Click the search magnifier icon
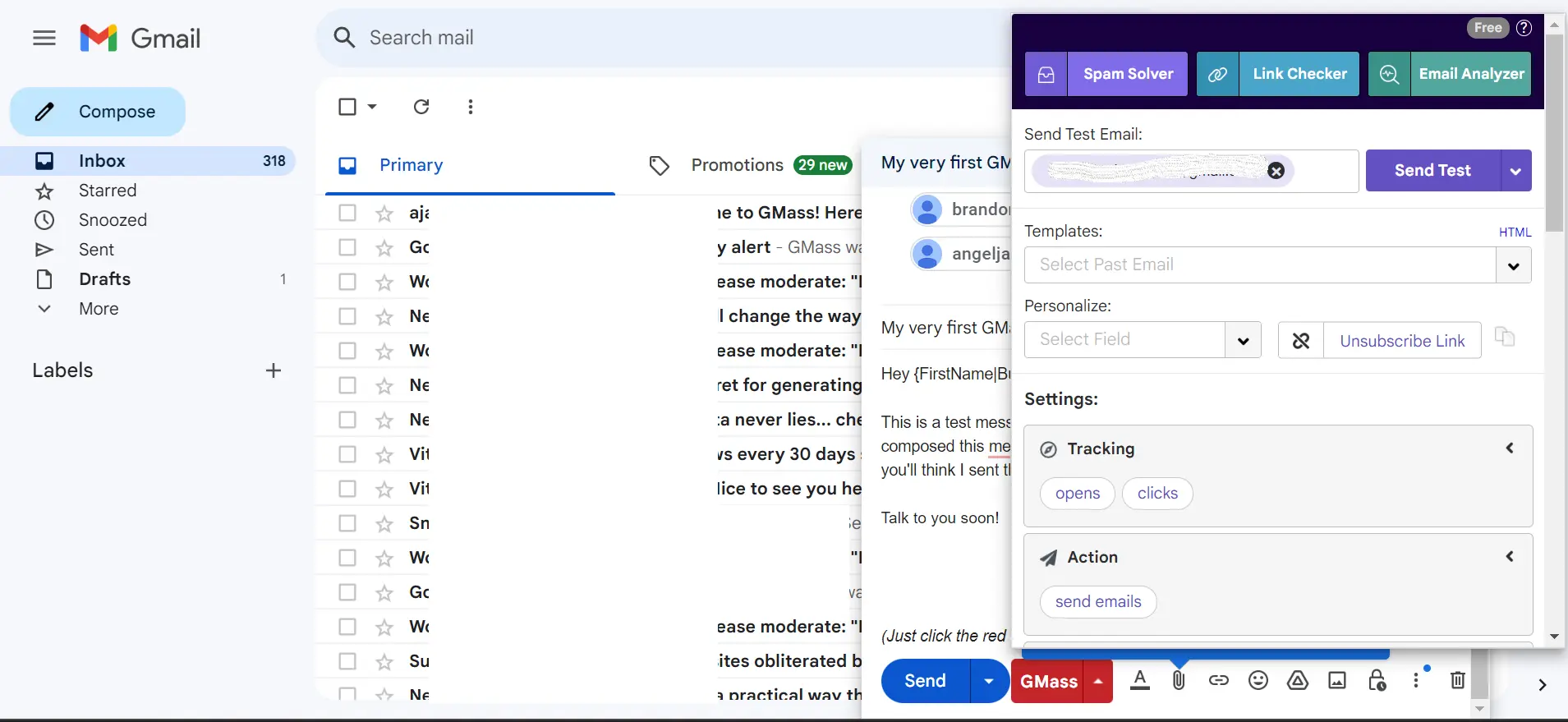This screenshot has height=722, width=1568. coord(344,38)
